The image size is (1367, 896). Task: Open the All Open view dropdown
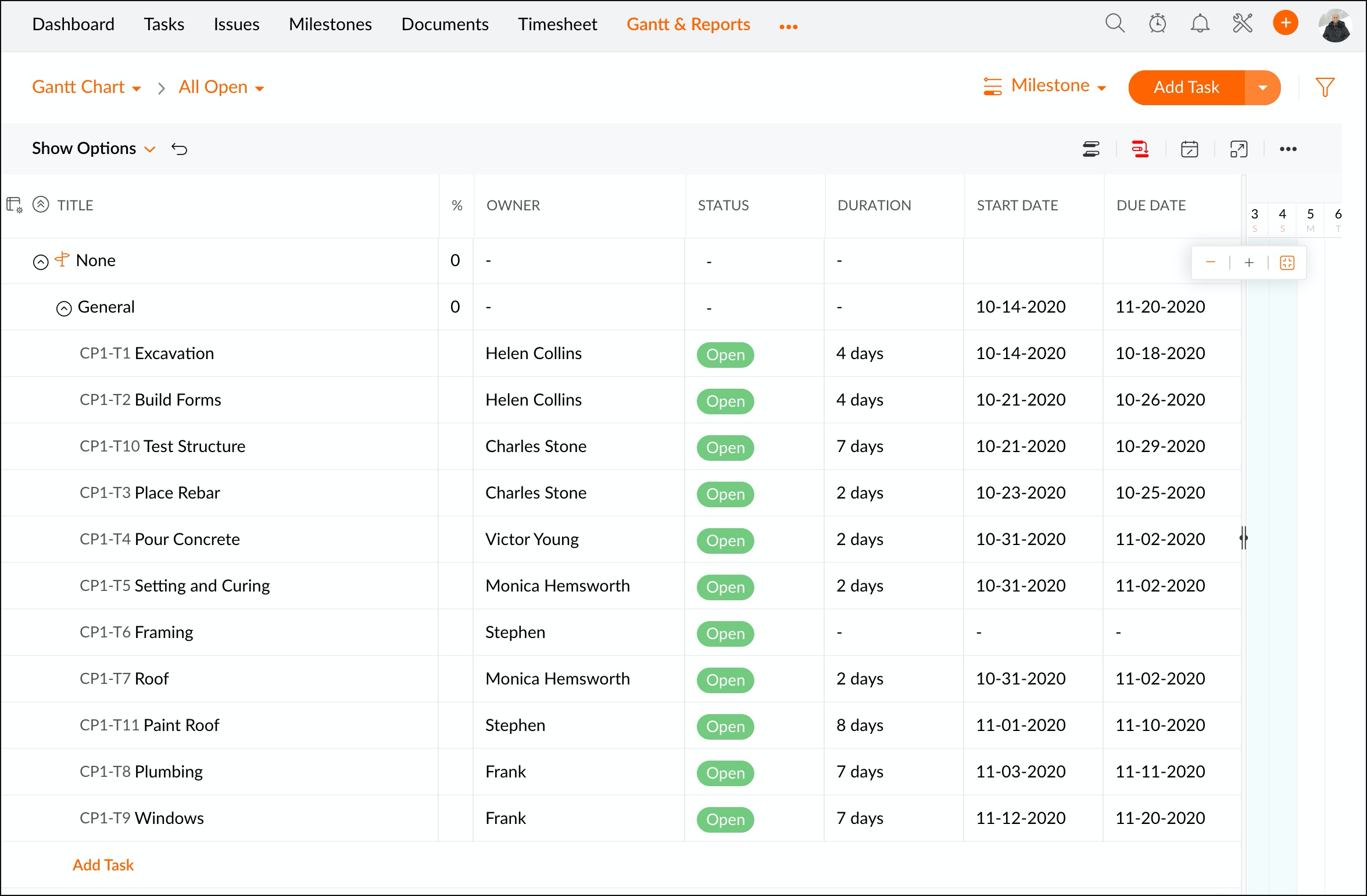pyautogui.click(x=221, y=87)
